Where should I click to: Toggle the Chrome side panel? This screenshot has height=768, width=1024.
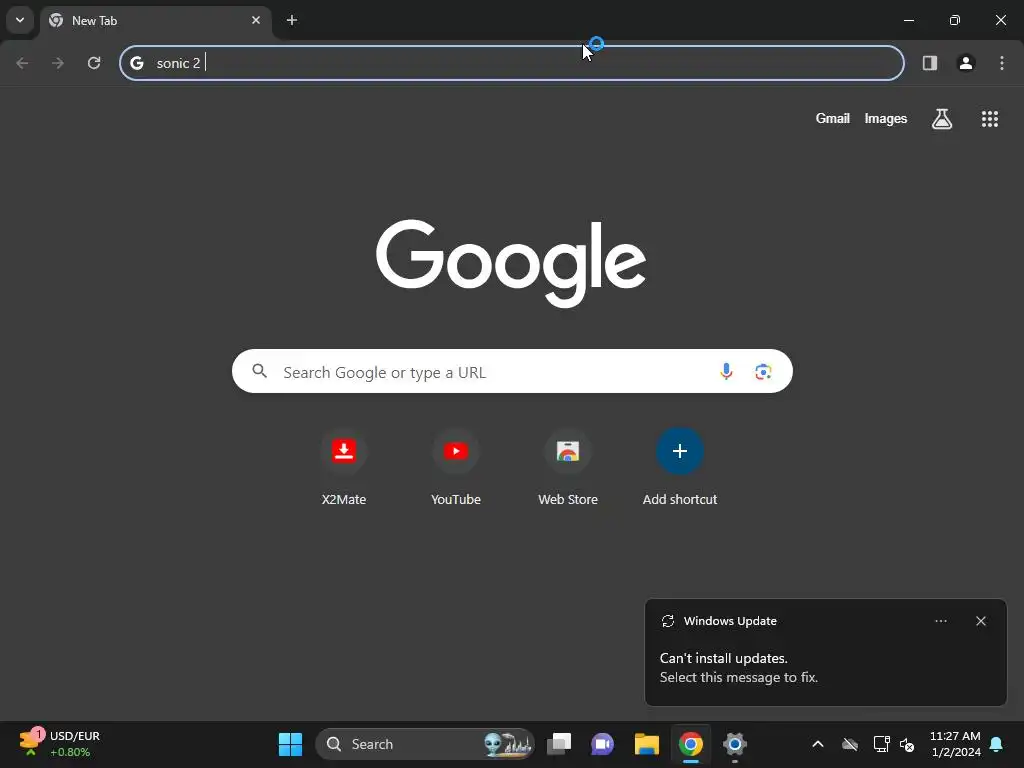point(930,63)
